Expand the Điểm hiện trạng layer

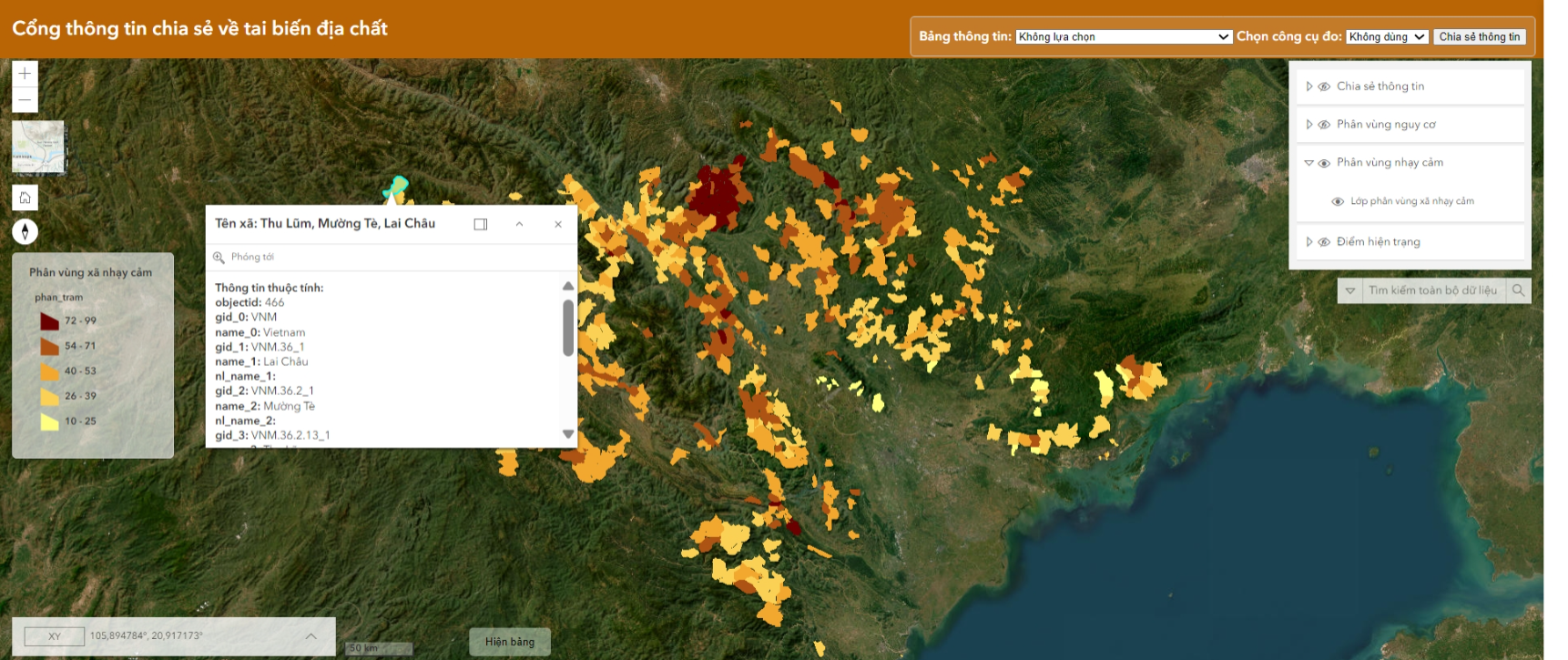click(x=1309, y=242)
